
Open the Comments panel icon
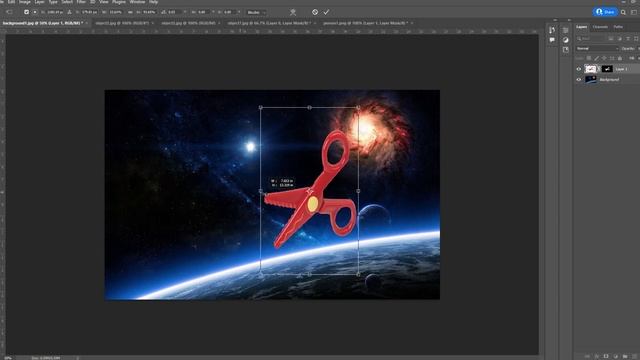point(552,40)
